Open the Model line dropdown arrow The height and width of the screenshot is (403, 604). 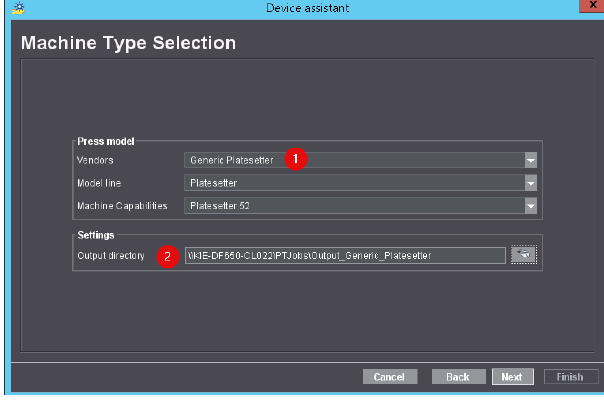tap(531, 183)
